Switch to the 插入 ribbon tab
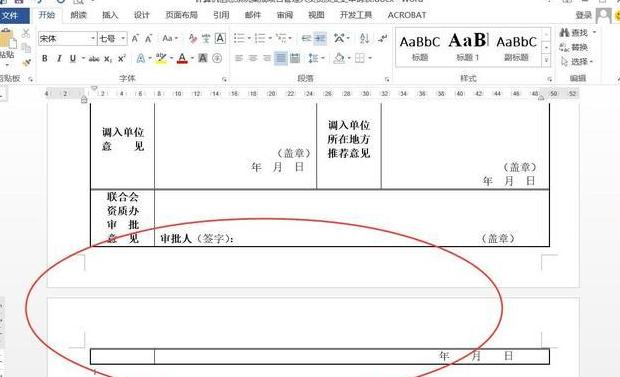The image size is (620, 377). click(x=110, y=15)
